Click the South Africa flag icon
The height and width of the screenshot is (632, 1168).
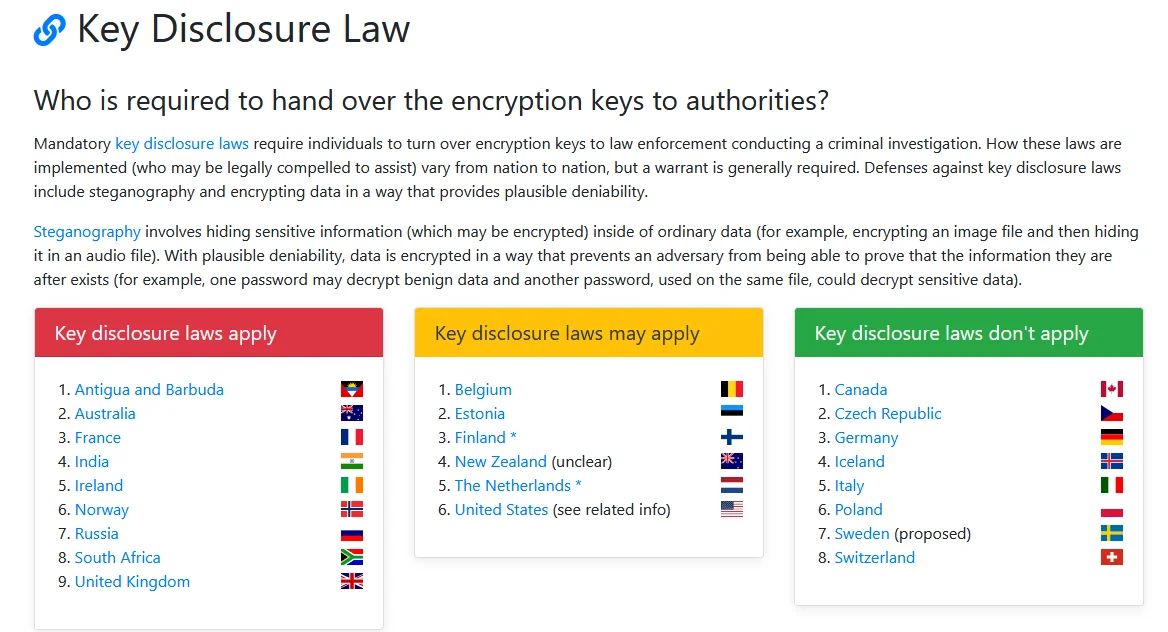click(x=351, y=557)
